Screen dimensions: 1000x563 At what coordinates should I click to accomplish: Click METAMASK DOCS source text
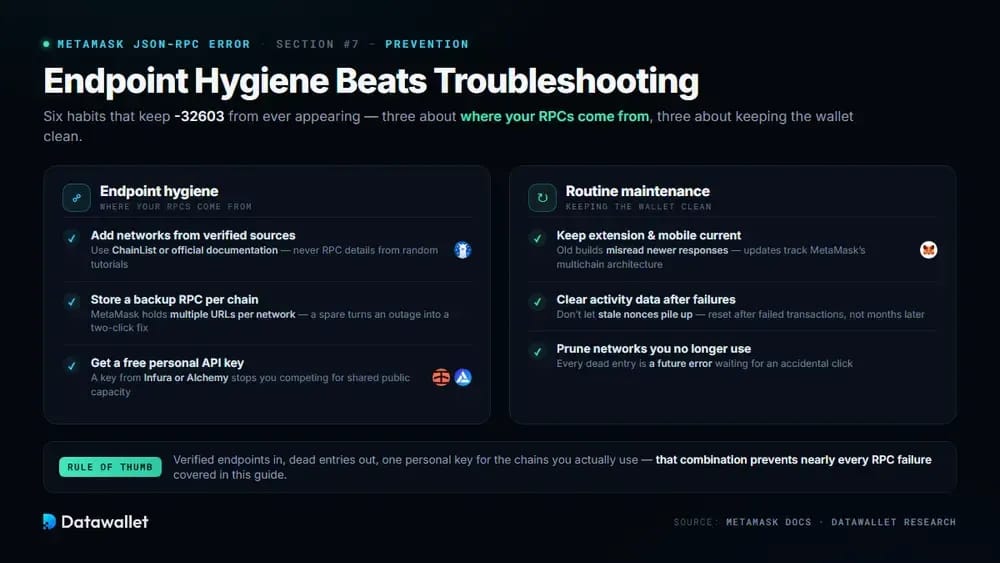pos(768,522)
